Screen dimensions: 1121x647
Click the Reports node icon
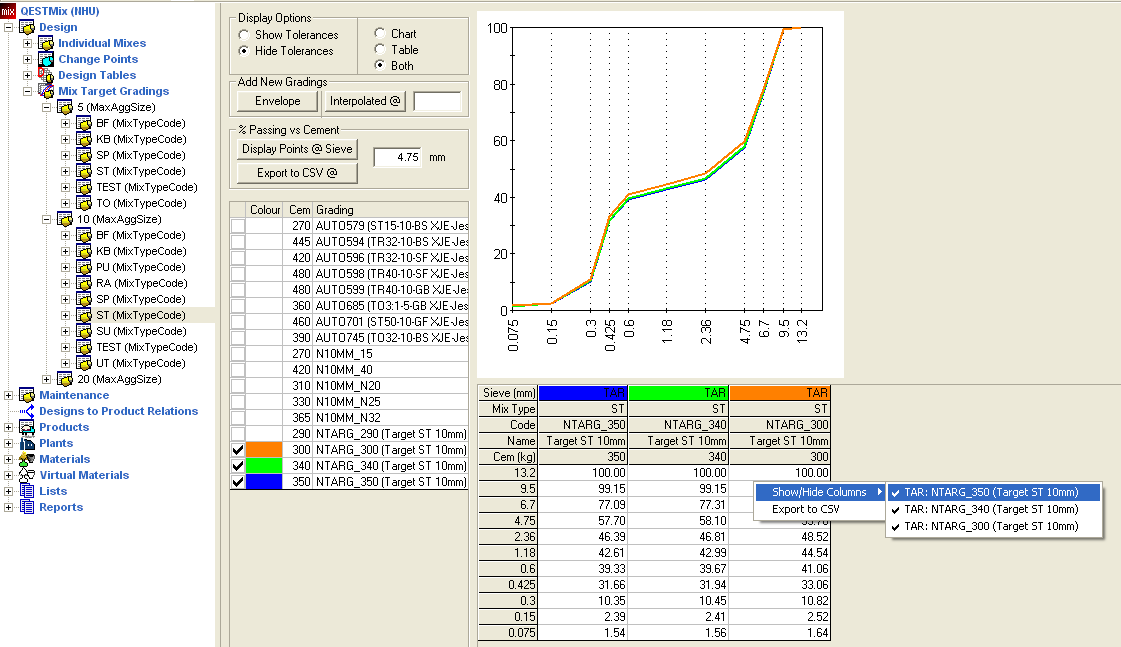27,507
